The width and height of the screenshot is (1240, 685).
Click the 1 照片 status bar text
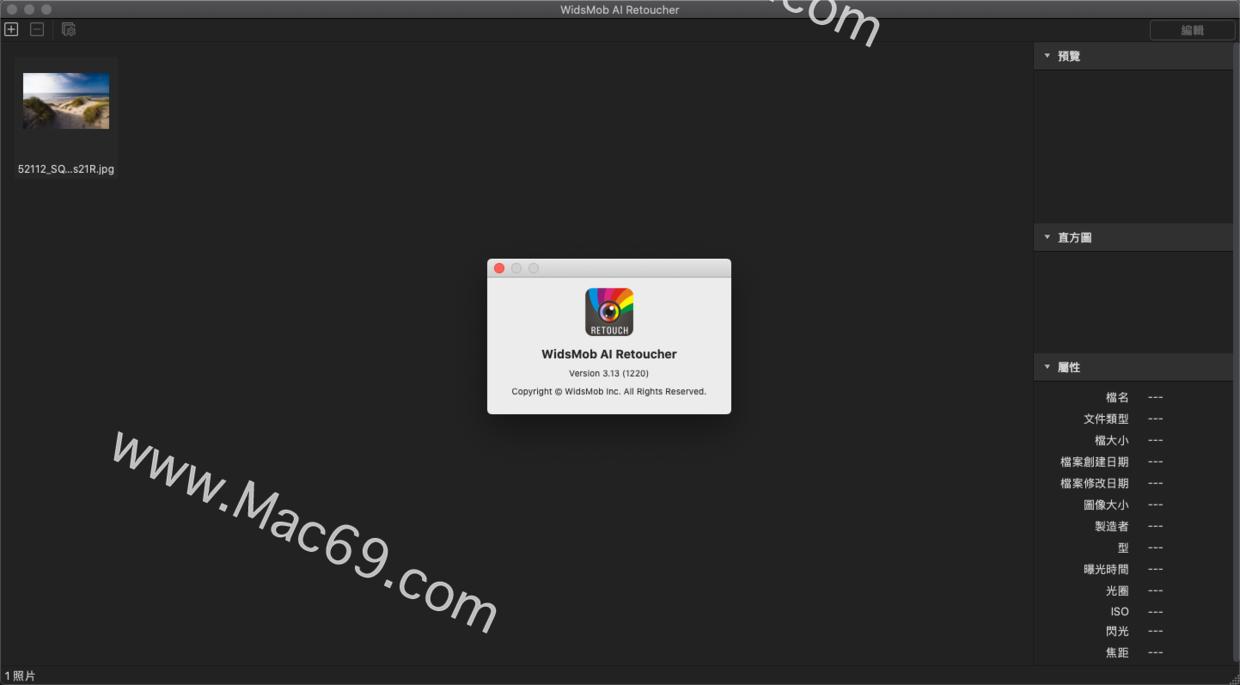(20, 676)
